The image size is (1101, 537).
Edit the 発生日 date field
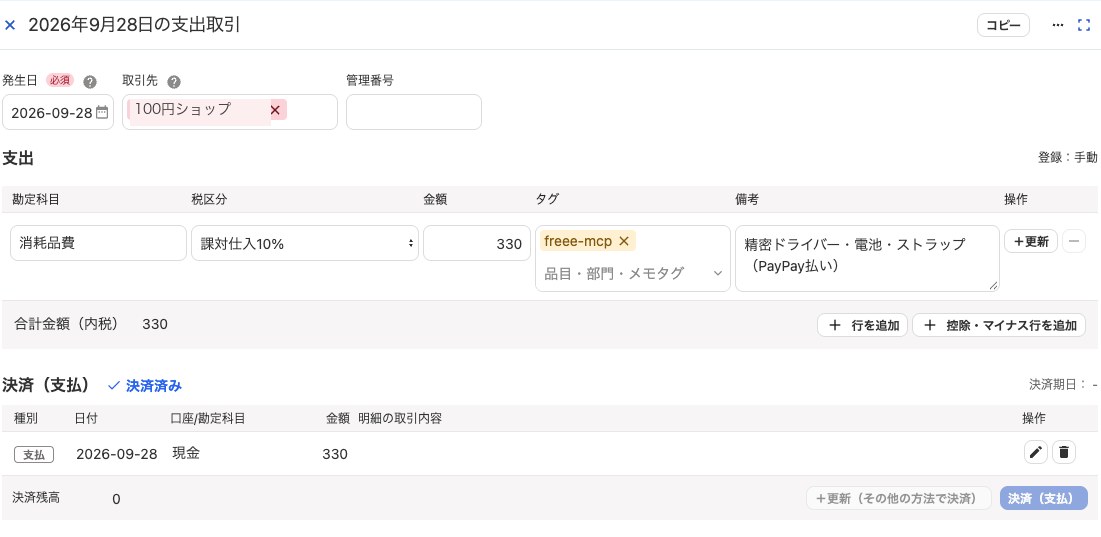click(x=58, y=112)
